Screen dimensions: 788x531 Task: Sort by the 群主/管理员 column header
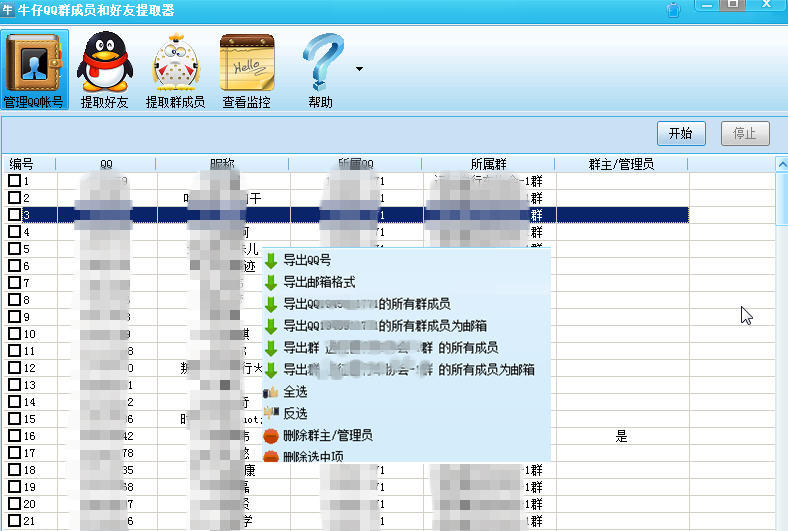[621, 164]
